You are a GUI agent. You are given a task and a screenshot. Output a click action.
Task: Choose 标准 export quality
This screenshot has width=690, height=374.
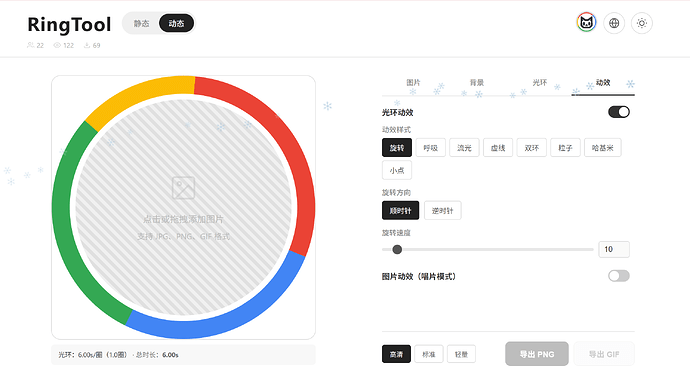coord(429,354)
